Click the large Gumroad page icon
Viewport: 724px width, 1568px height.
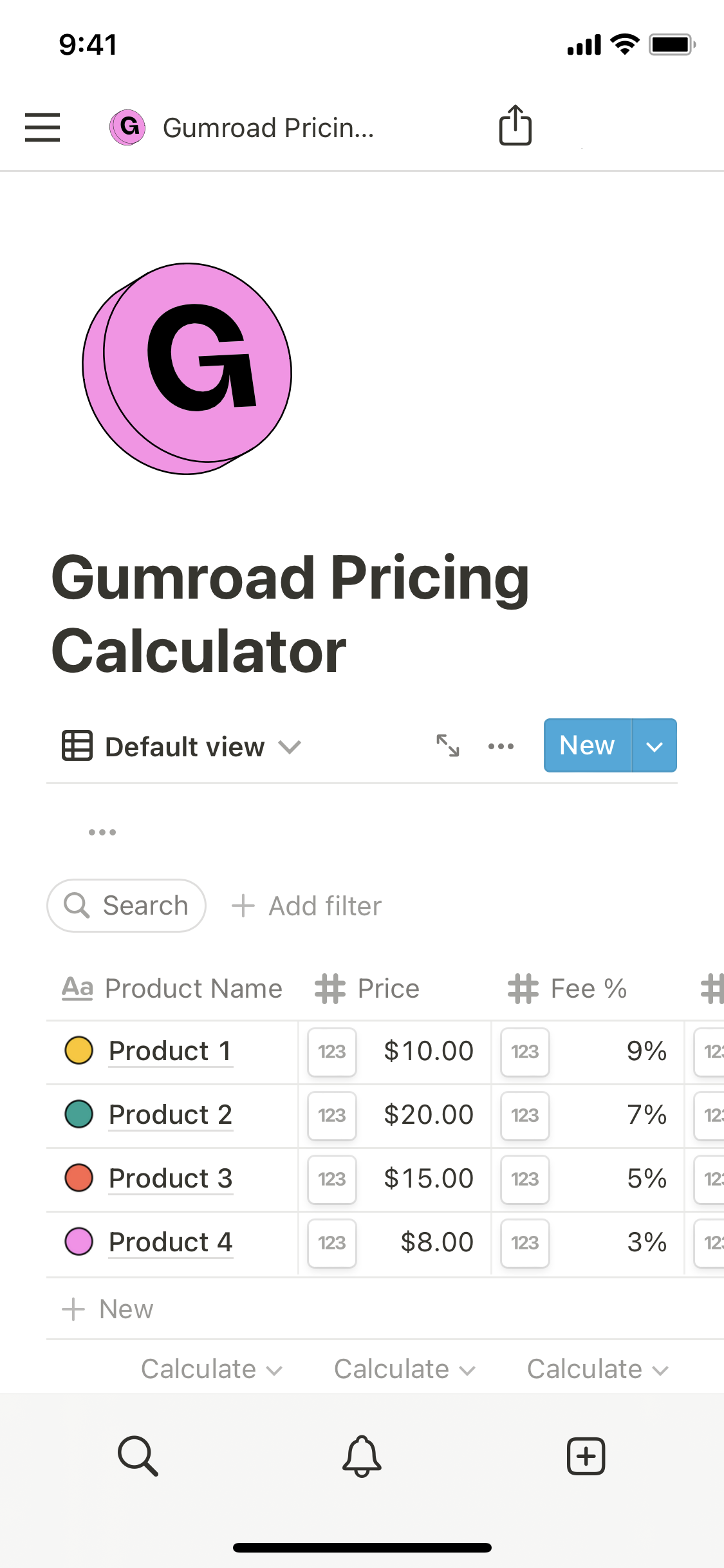(x=187, y=369)
